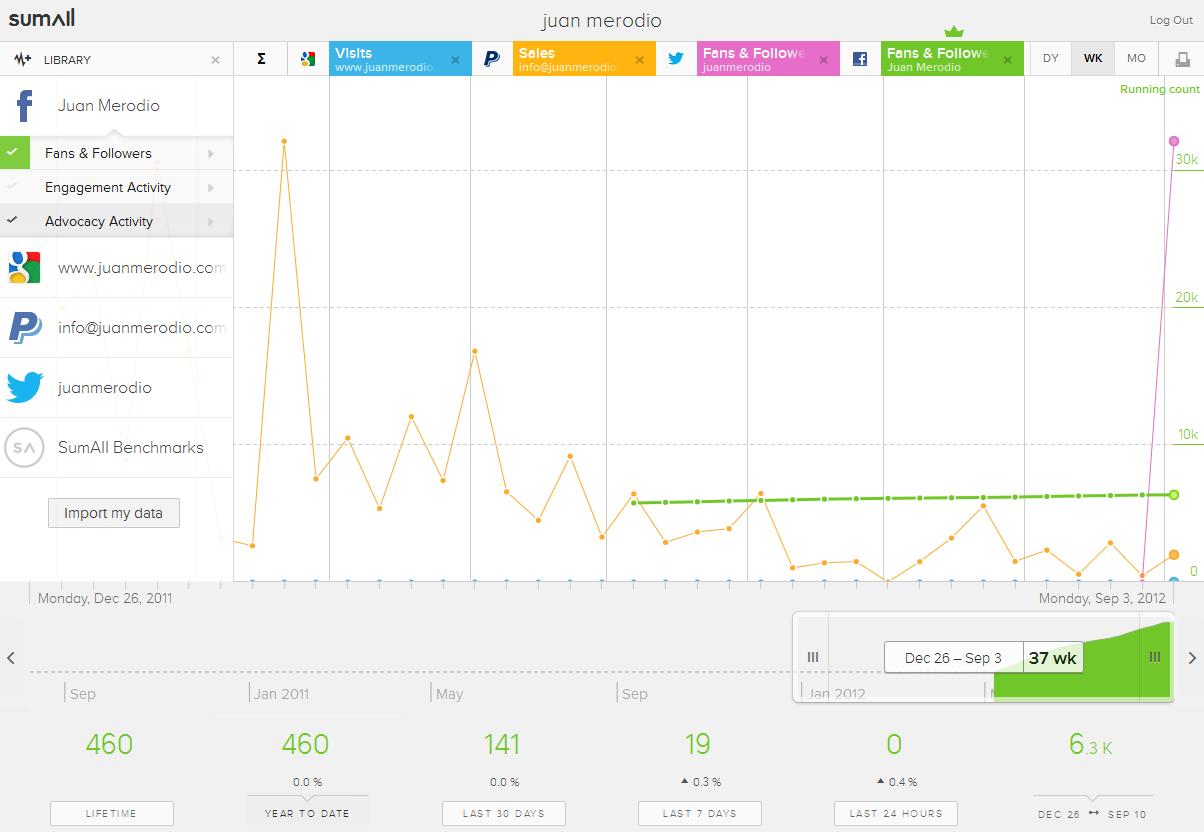Close the green Facebook Fans & Followers tab
Screen dimensions: 1204x832
point(1008,60)
